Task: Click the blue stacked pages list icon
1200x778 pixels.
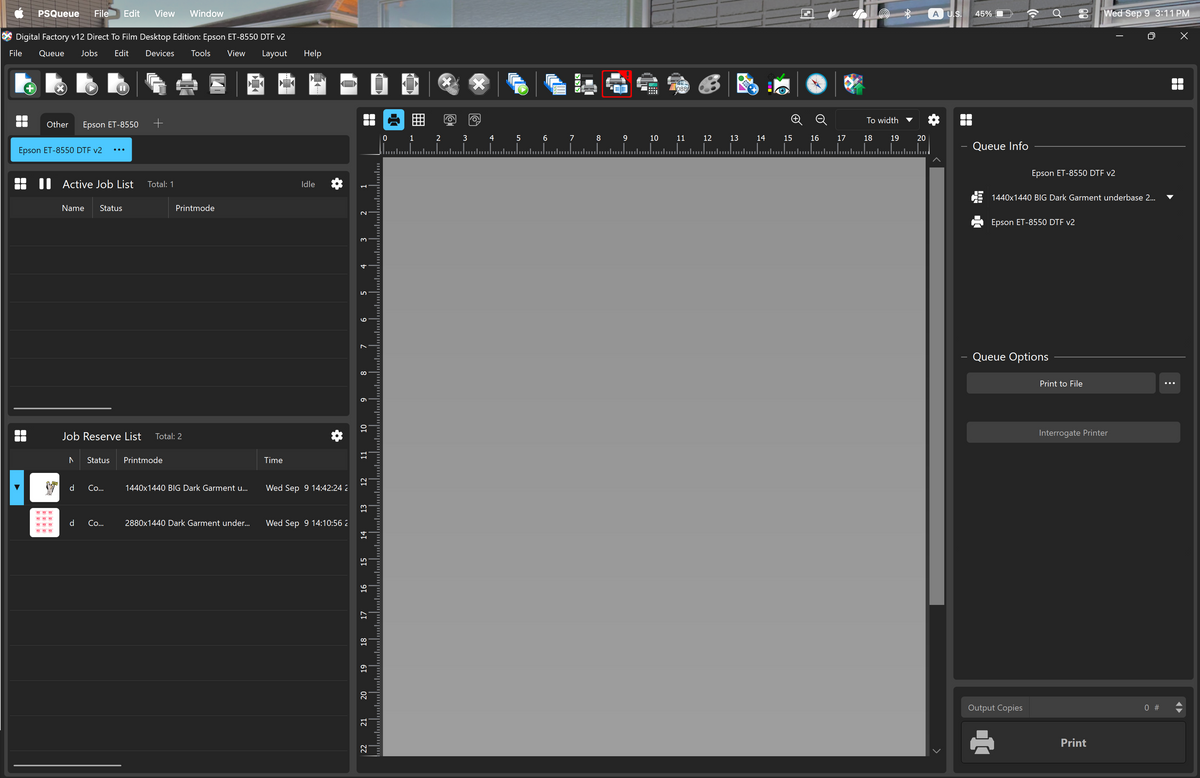Action: pyautogui.click(x=555, y=85)
